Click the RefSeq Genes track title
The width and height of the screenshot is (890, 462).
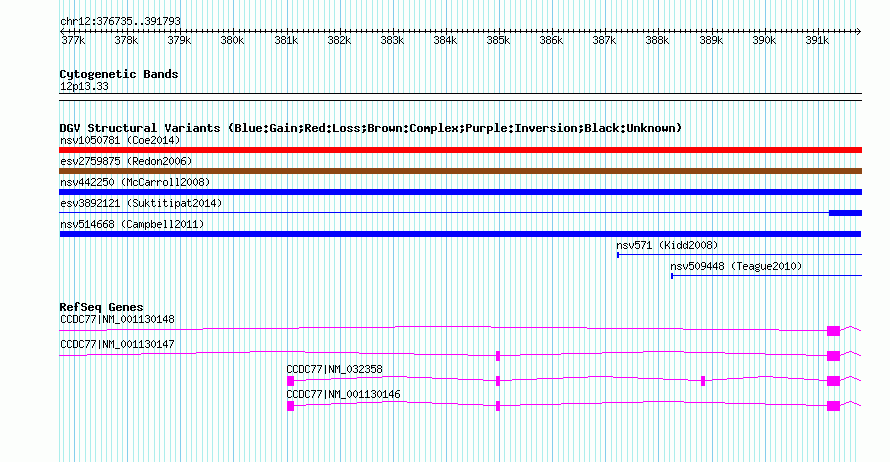[x=101, y=307]
